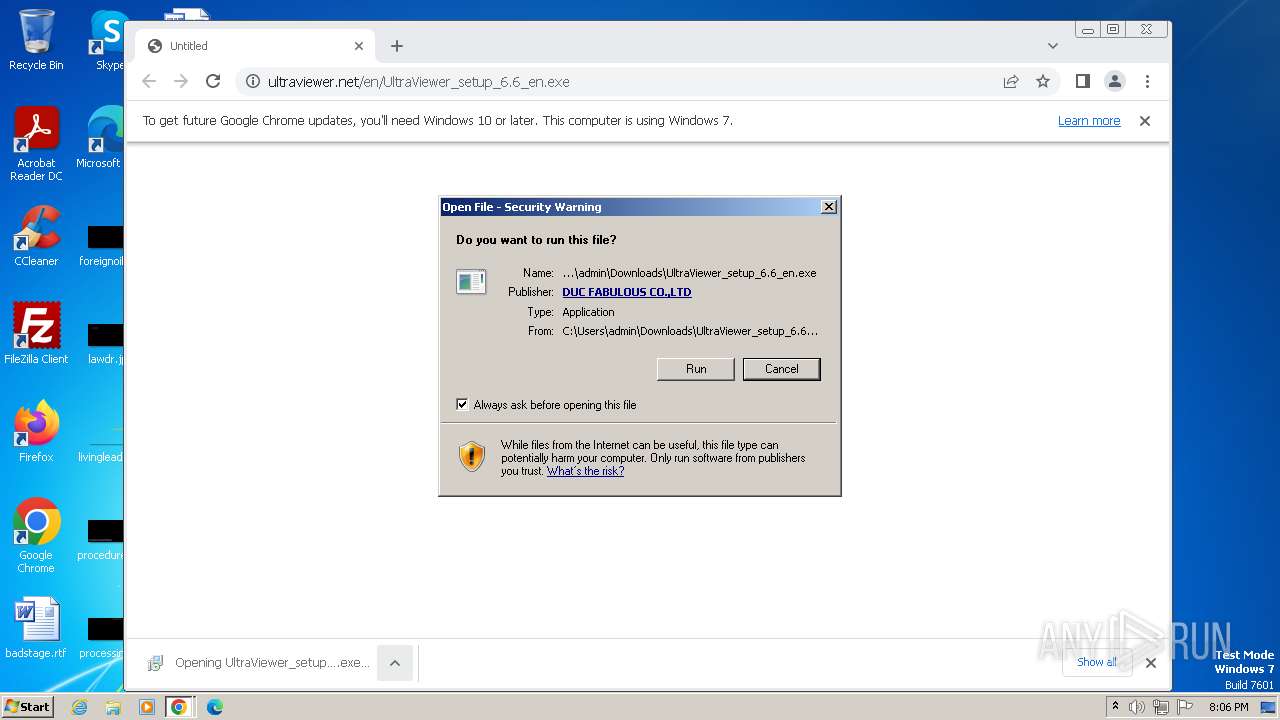Open Acrobat Reader DC desktop icon

point(36,144)
